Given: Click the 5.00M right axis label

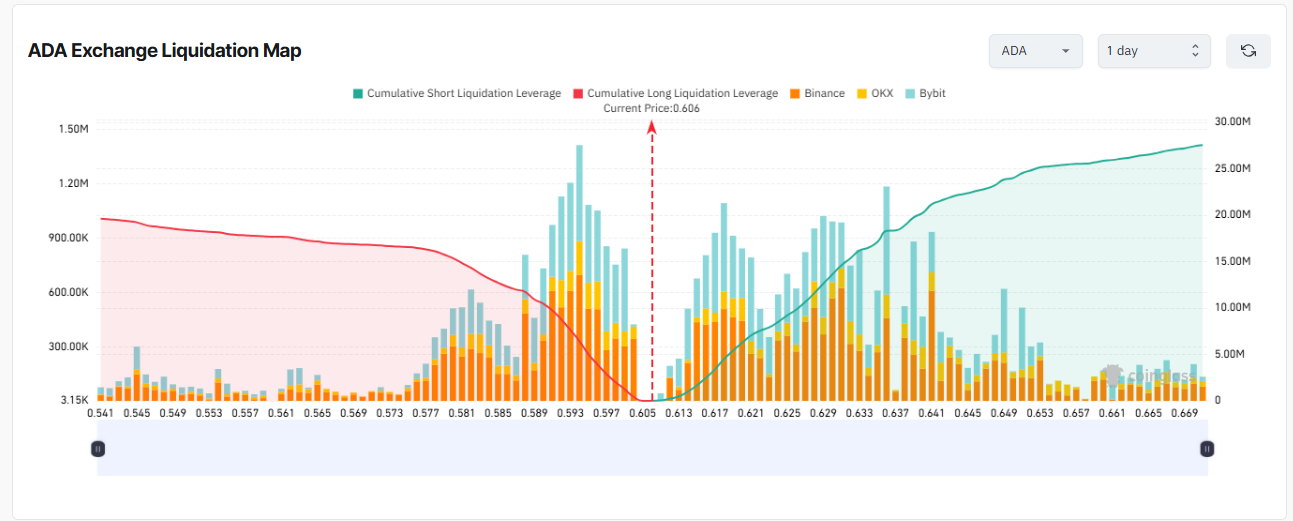Looking at the screenshot, I should point(1230,354).
